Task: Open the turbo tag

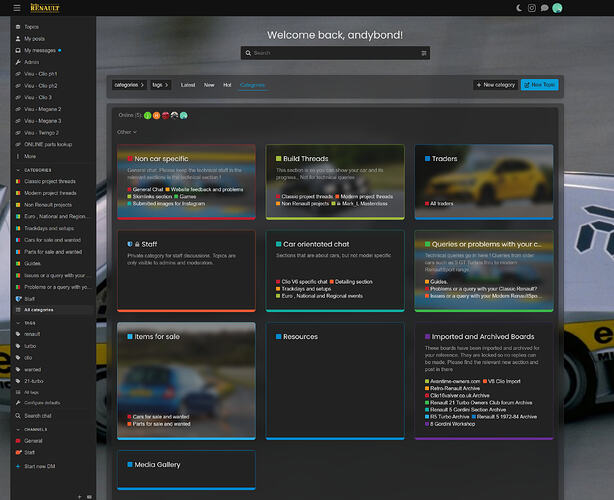Action: pyautogui.click(x=30, y=346)
